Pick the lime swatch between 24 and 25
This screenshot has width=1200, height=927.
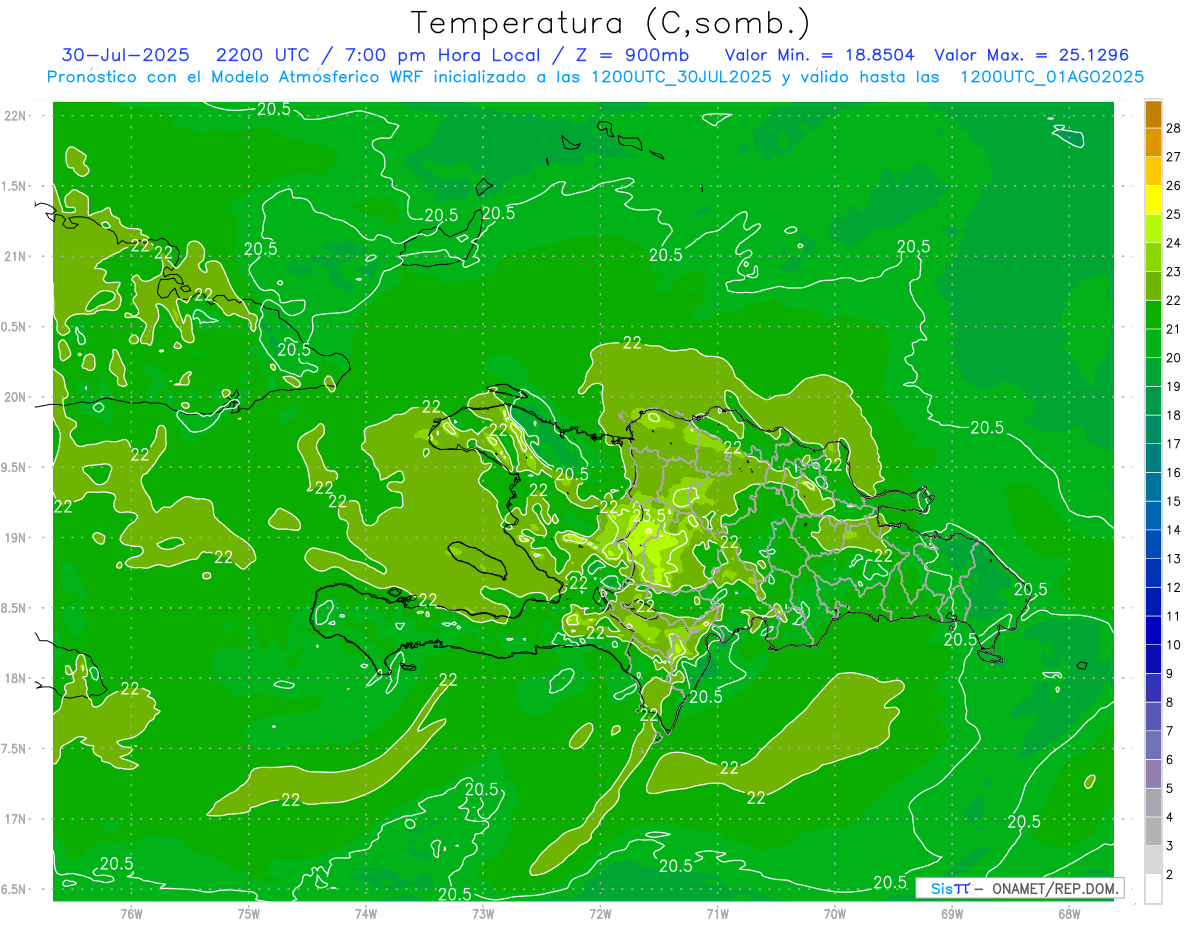coord(1154,228)
